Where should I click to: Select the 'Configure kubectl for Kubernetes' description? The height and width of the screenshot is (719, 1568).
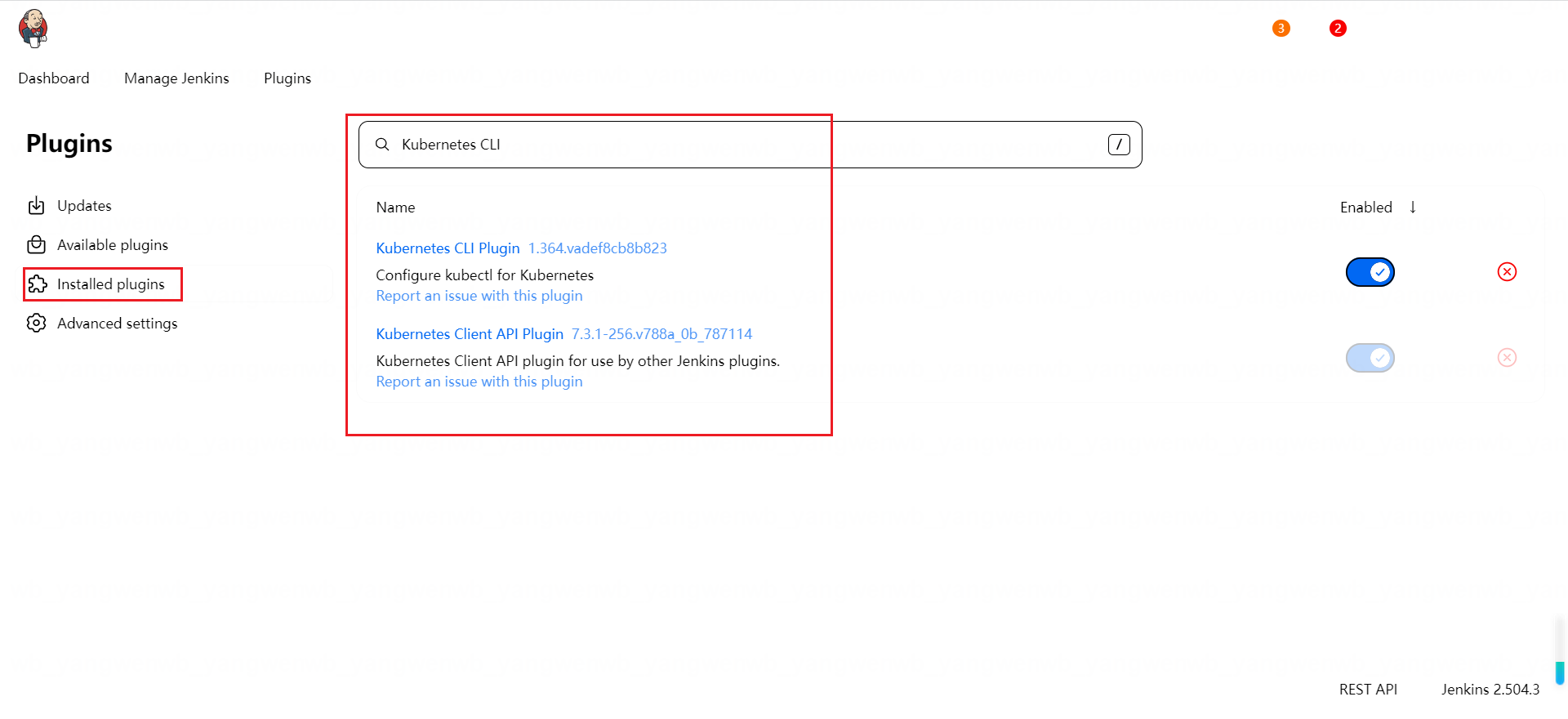(485, 275)
